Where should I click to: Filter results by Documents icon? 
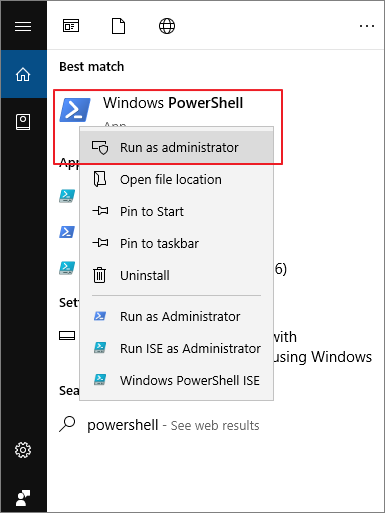[x=118, y=26]
